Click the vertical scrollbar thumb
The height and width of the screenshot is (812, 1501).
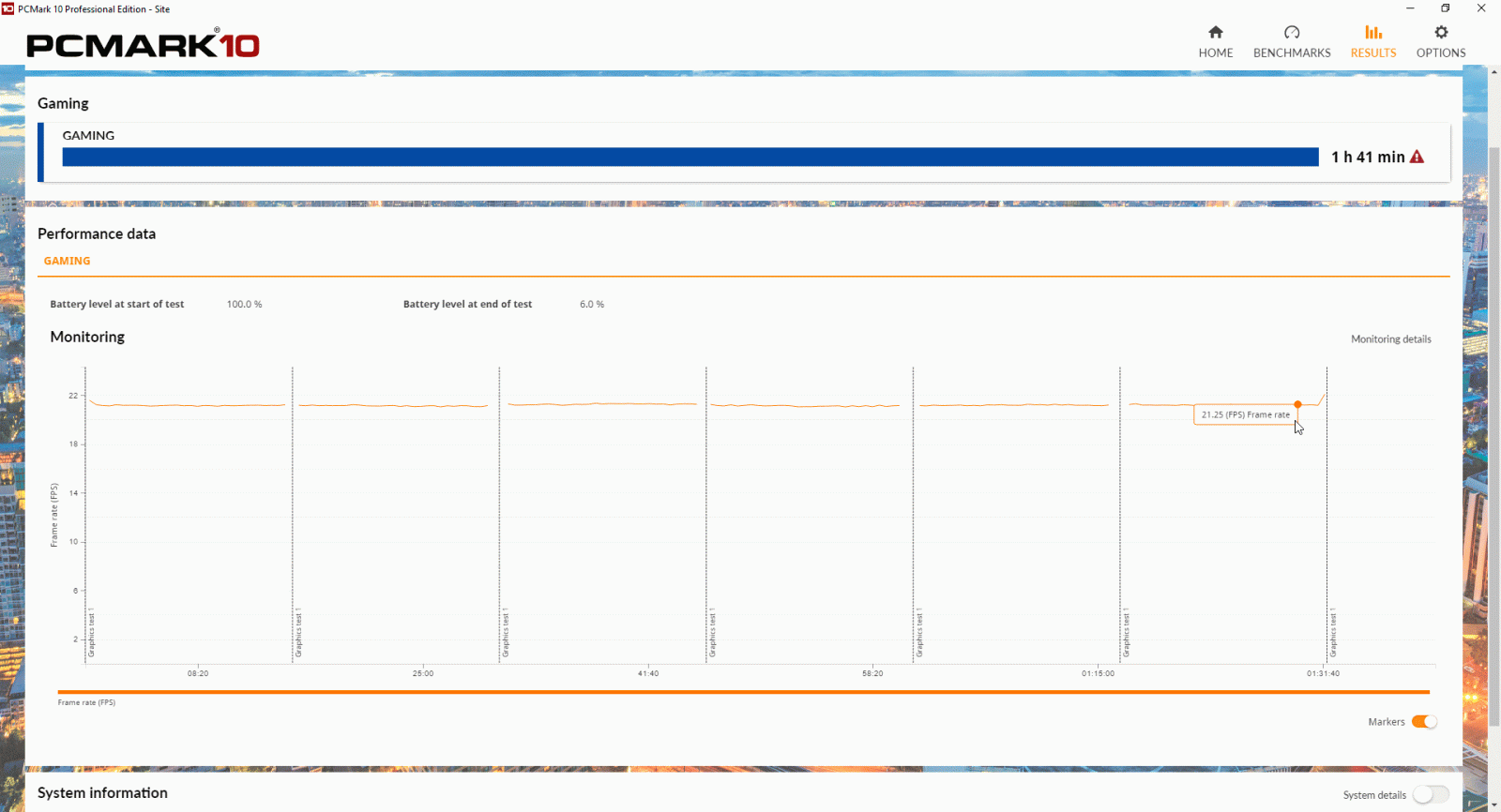tap(1493, 436)
